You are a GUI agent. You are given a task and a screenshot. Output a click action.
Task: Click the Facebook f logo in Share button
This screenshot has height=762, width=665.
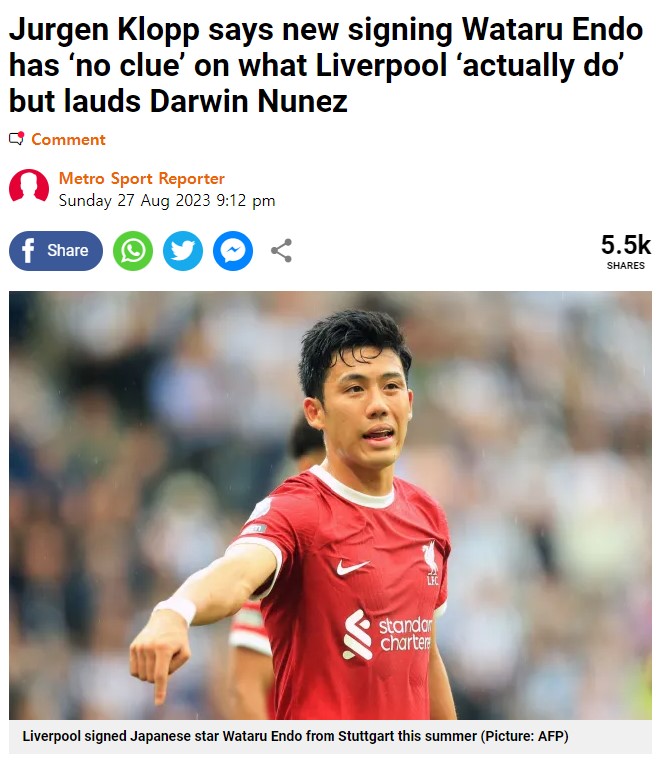pyautogui.click(x=28, y=251)
